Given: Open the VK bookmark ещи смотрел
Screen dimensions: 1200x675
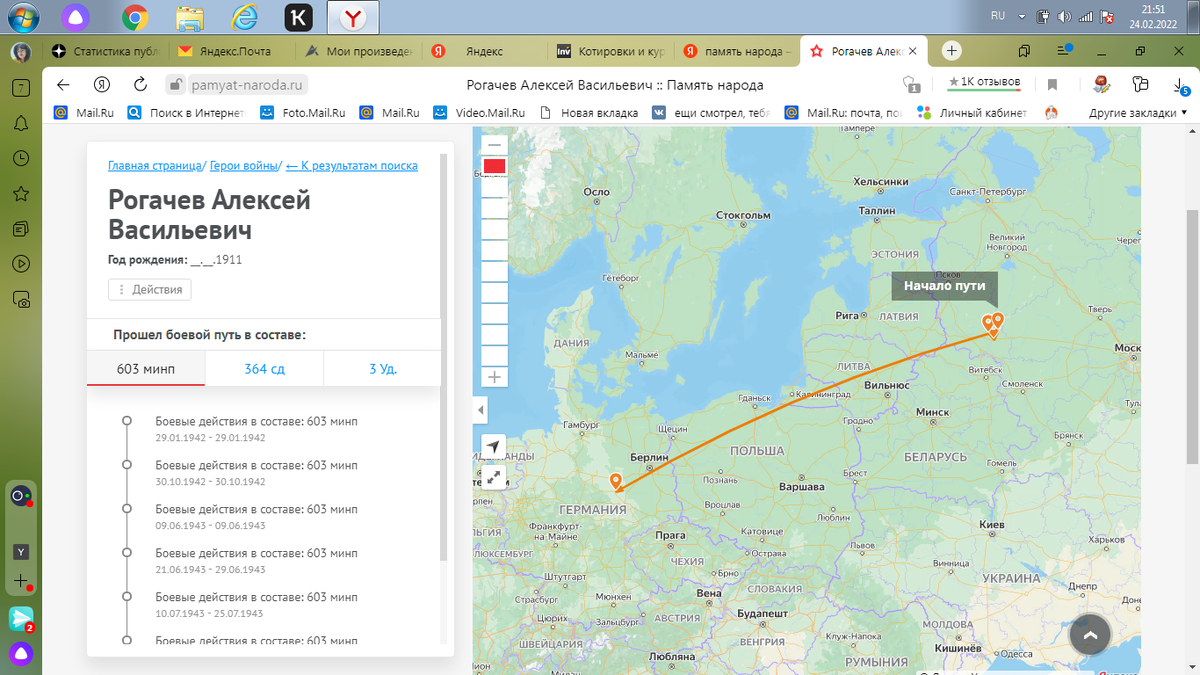Looking at the screenshot, I should 711,113.
